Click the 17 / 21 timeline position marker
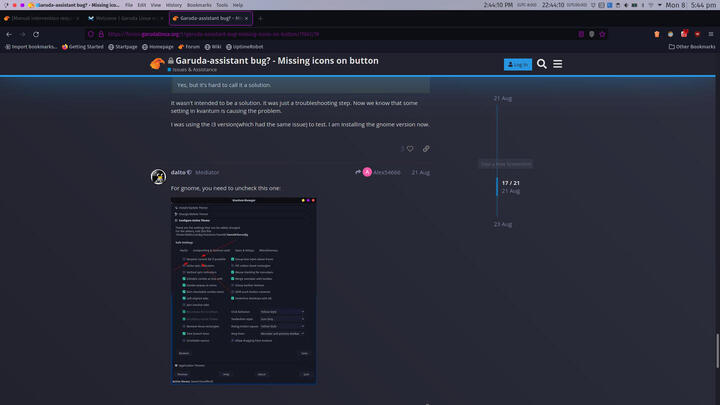This screenshot has width=720, height=405. point(511,183)
